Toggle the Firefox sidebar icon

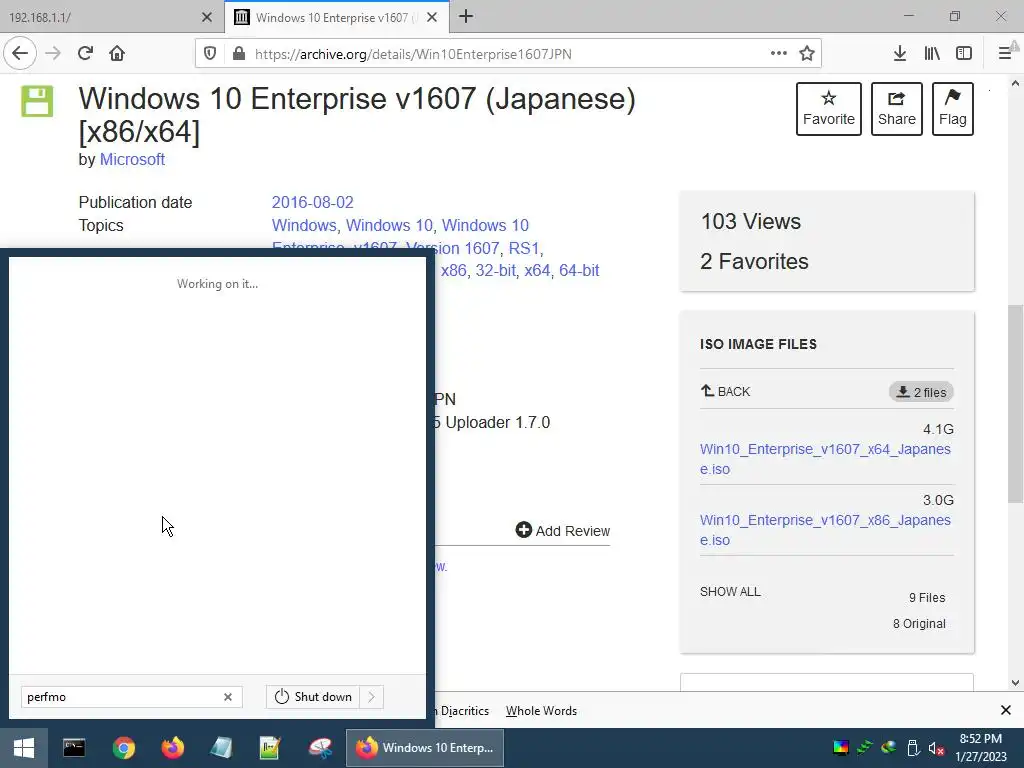(x=964, y=54)
